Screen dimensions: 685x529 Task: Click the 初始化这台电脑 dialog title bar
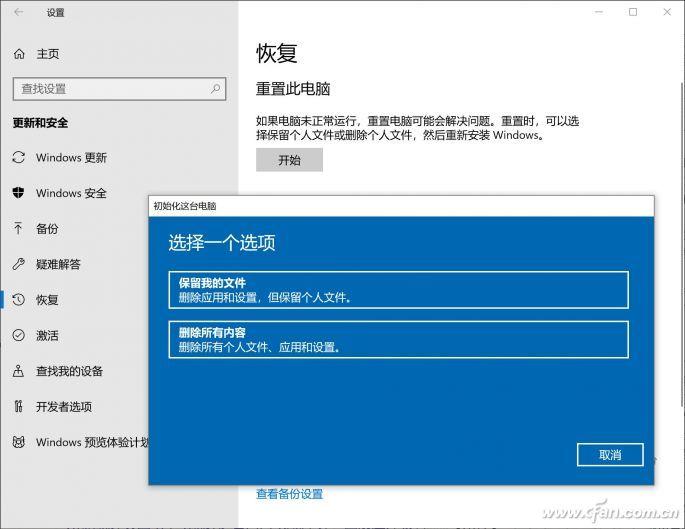[x=401, y=206]
